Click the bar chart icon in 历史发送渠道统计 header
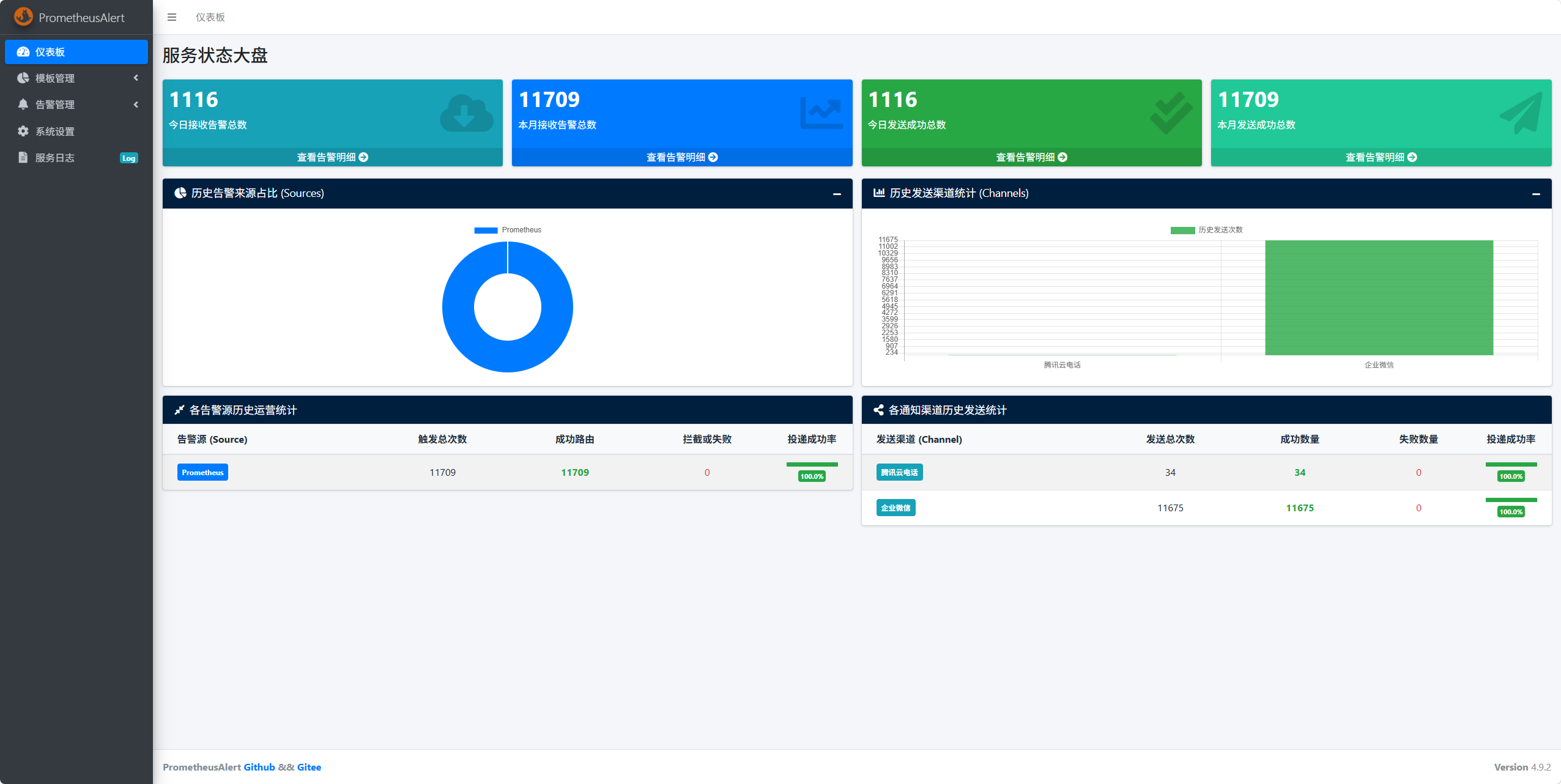The width and height of the screenshot is (1561, 784). 879,193
